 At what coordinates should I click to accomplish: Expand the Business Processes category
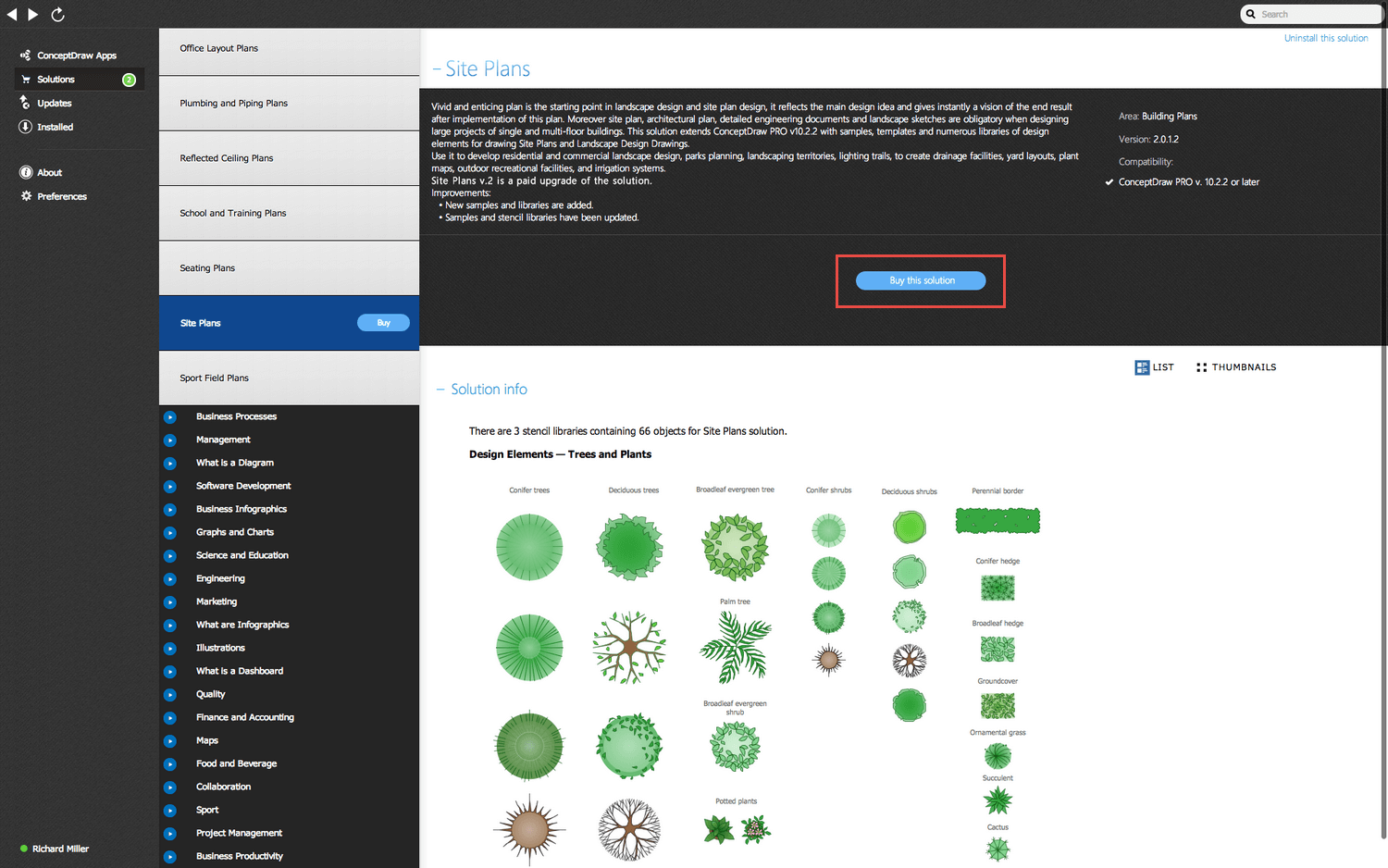[x=170, y=416]
